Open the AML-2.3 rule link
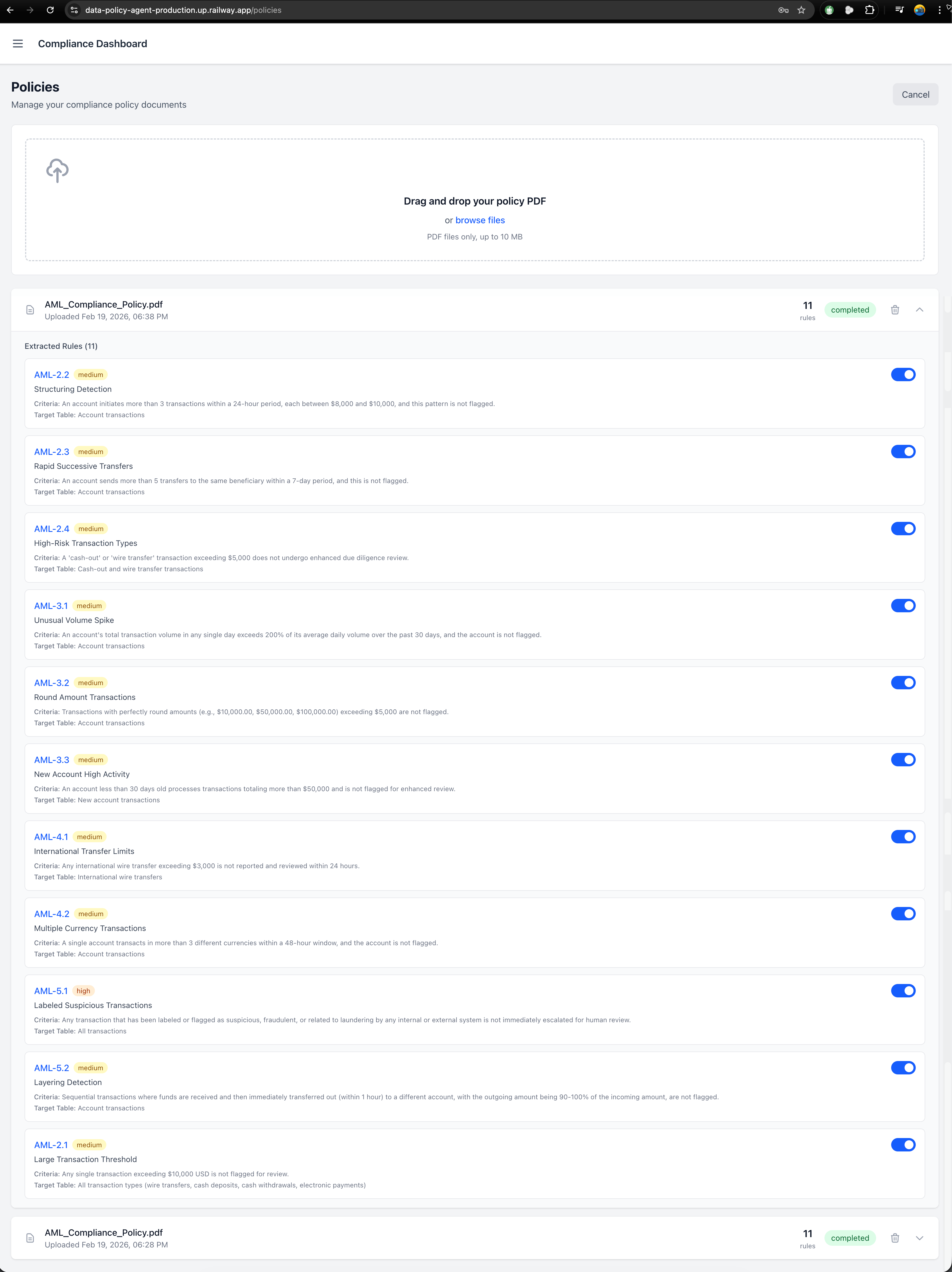 tap(52, 452)
